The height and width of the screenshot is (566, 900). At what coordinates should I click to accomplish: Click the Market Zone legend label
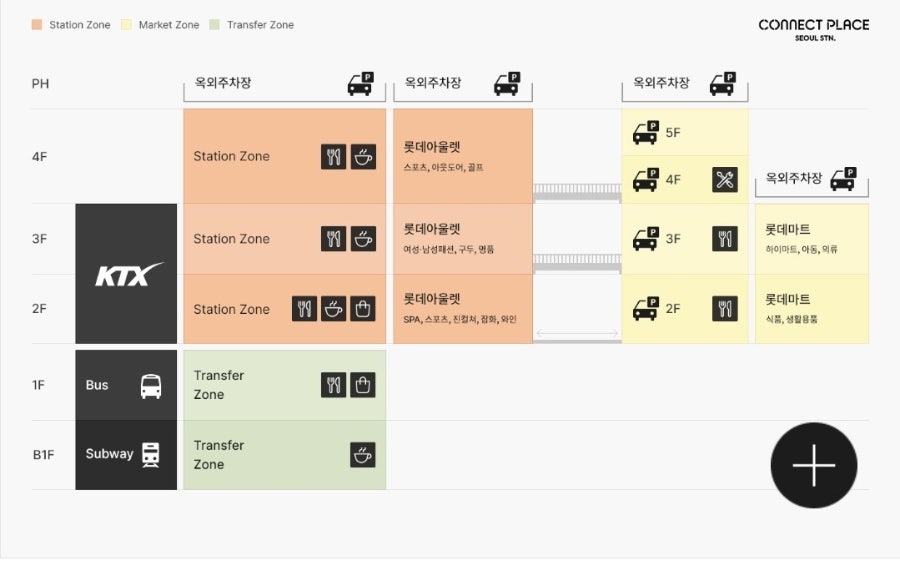coord(169,25)
